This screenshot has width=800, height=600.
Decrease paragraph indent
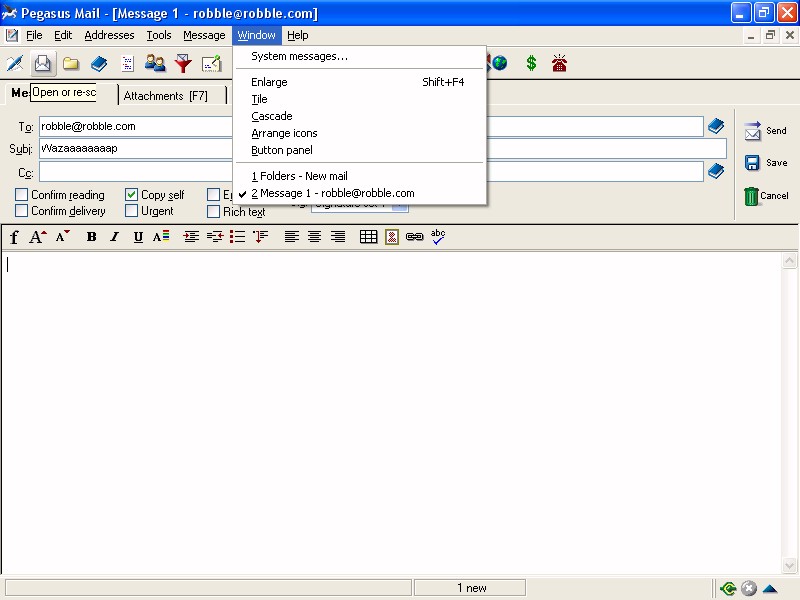215,237
